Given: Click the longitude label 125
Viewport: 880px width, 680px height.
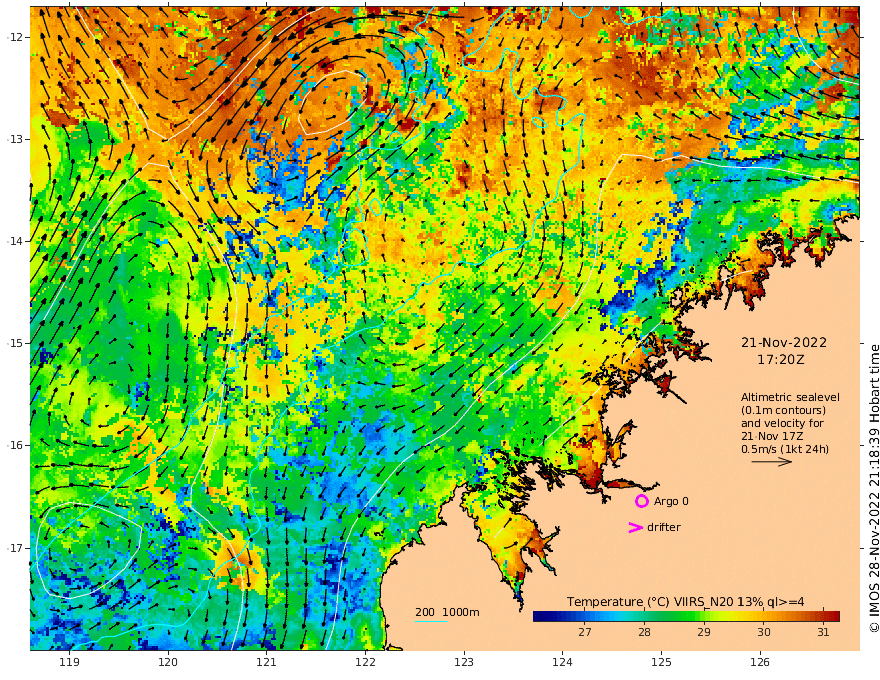Looking at the screenshot, I should [661, 662].
